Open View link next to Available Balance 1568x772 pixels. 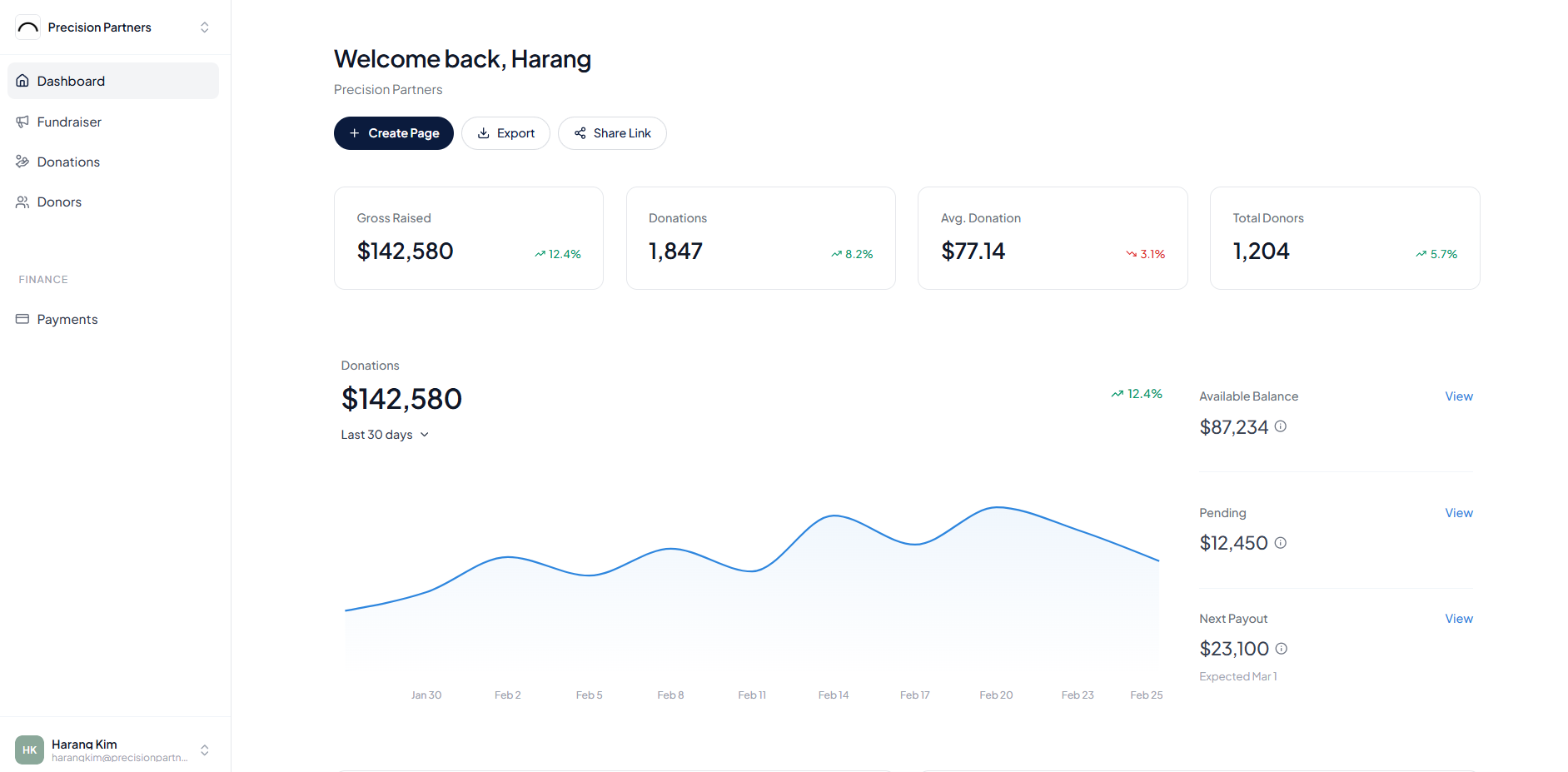click(x=1458, y=396)
